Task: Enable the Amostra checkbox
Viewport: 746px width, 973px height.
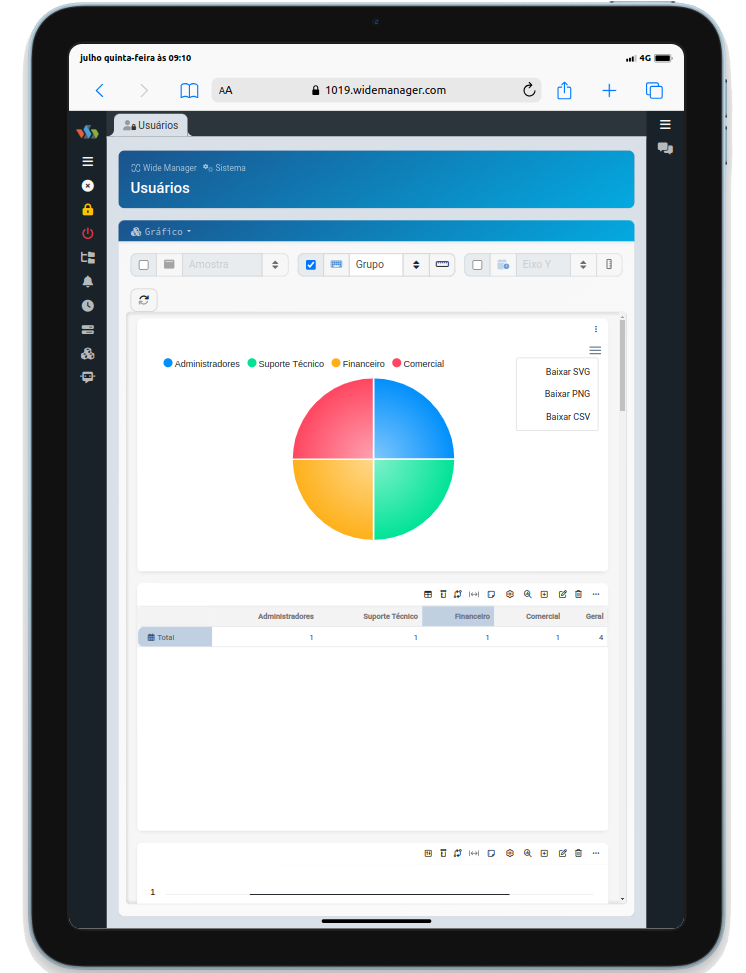Action: pyautogui.click(x=144, y=265)
